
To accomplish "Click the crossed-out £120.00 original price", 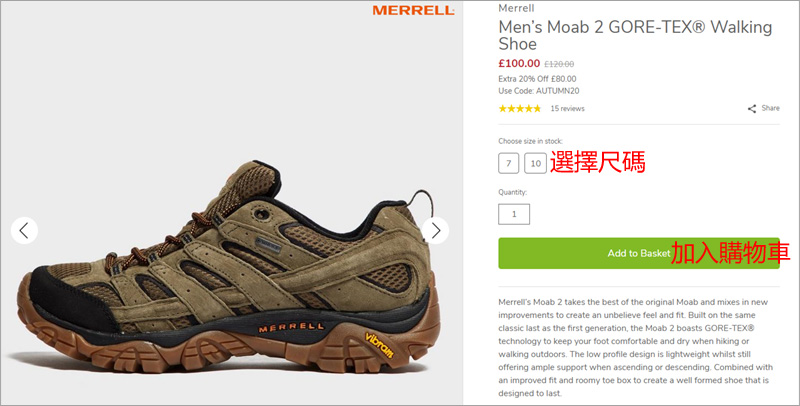I will (x=559, y=64).
